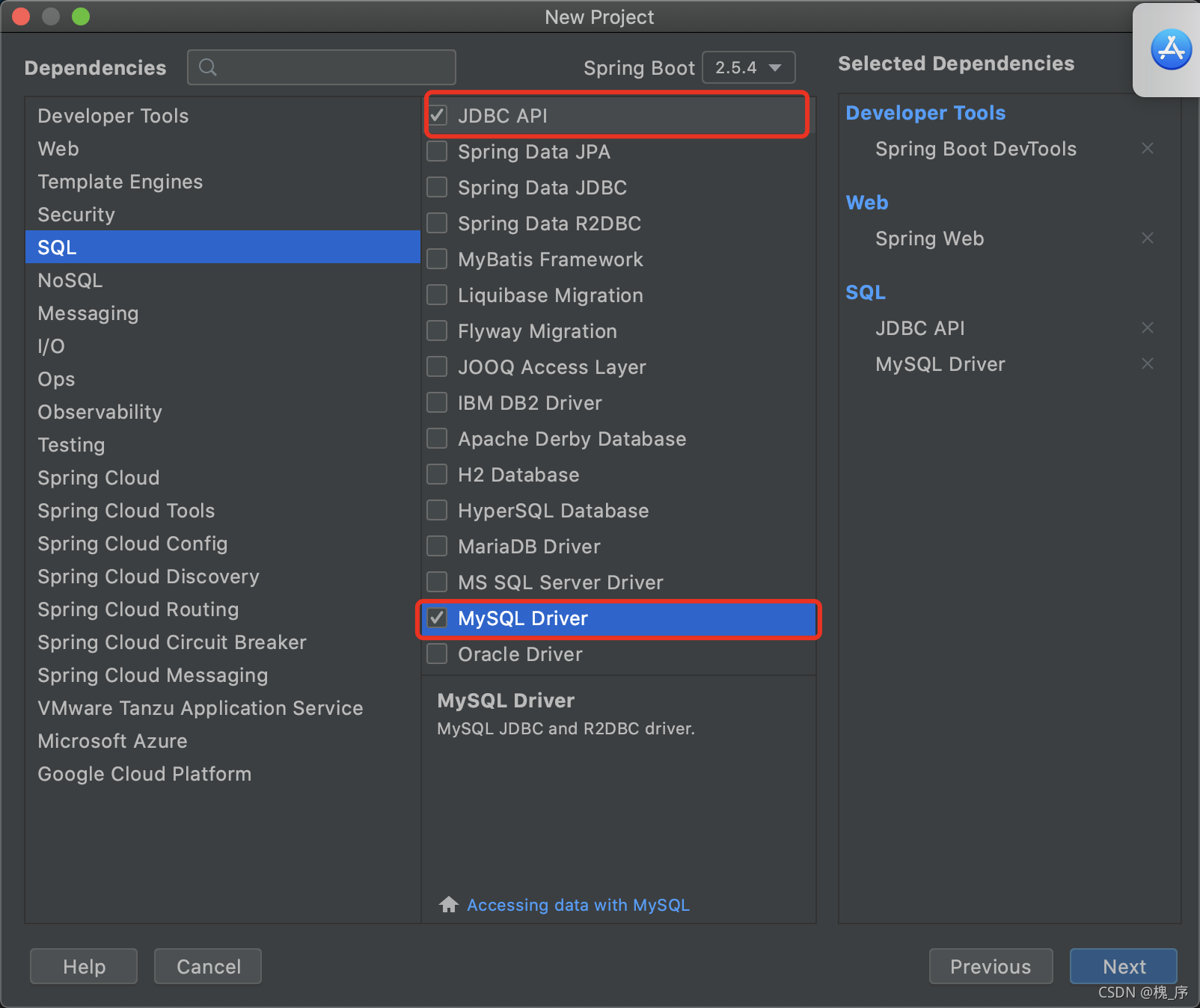Select Google Cloud Platform category
1200x1008 pixels.
223,774
